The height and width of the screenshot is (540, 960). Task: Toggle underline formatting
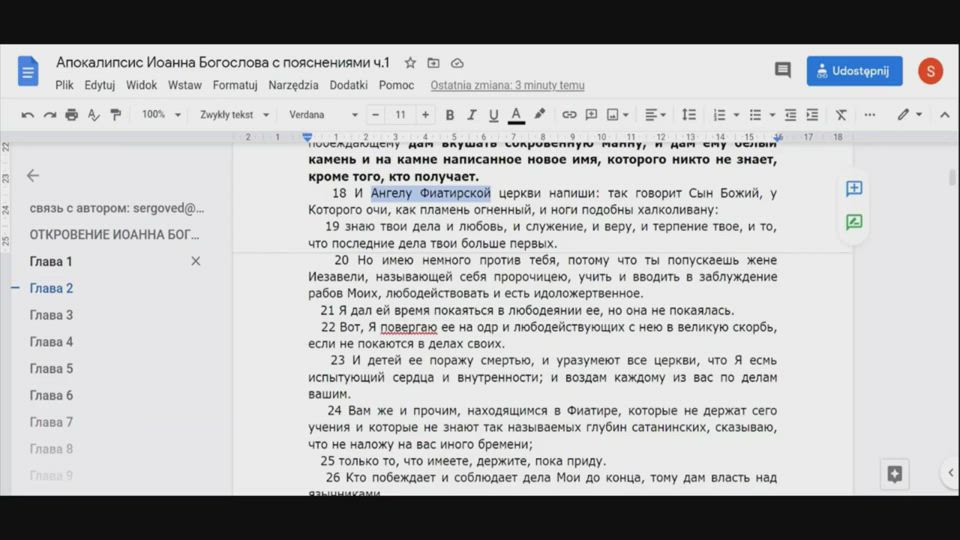[x=493, y=115]
